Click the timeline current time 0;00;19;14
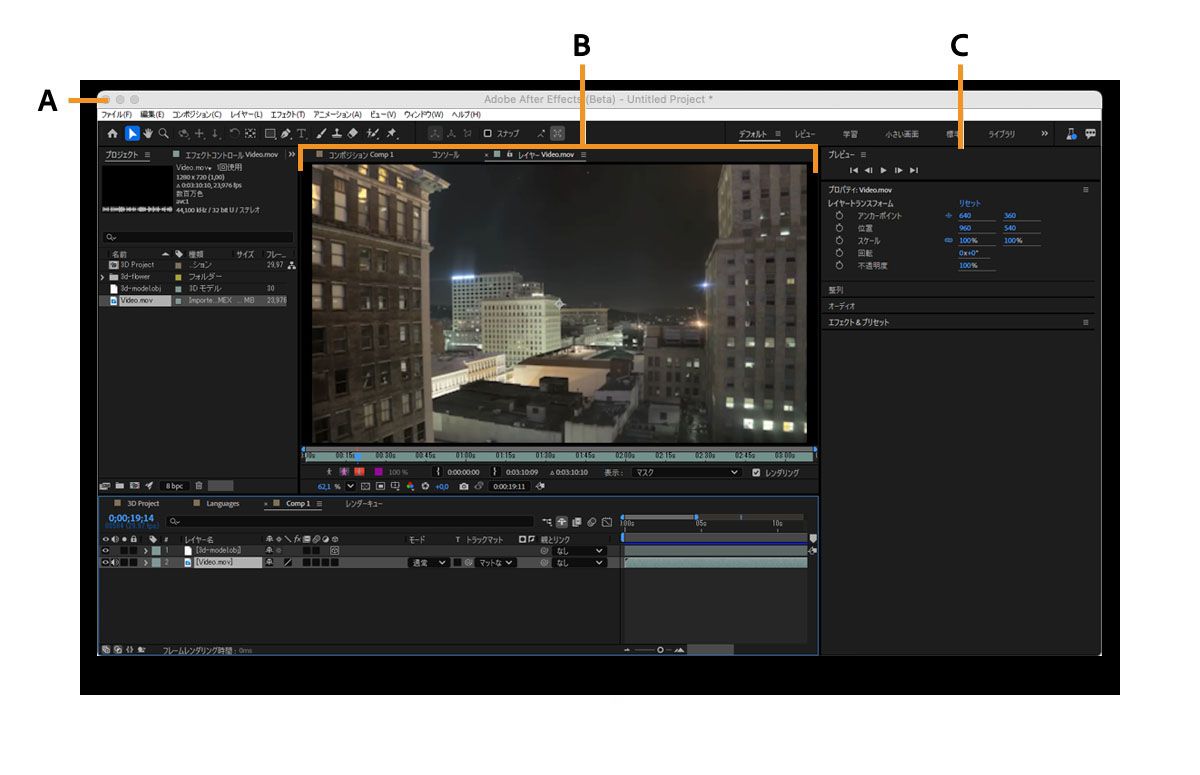 coord(131,518)
